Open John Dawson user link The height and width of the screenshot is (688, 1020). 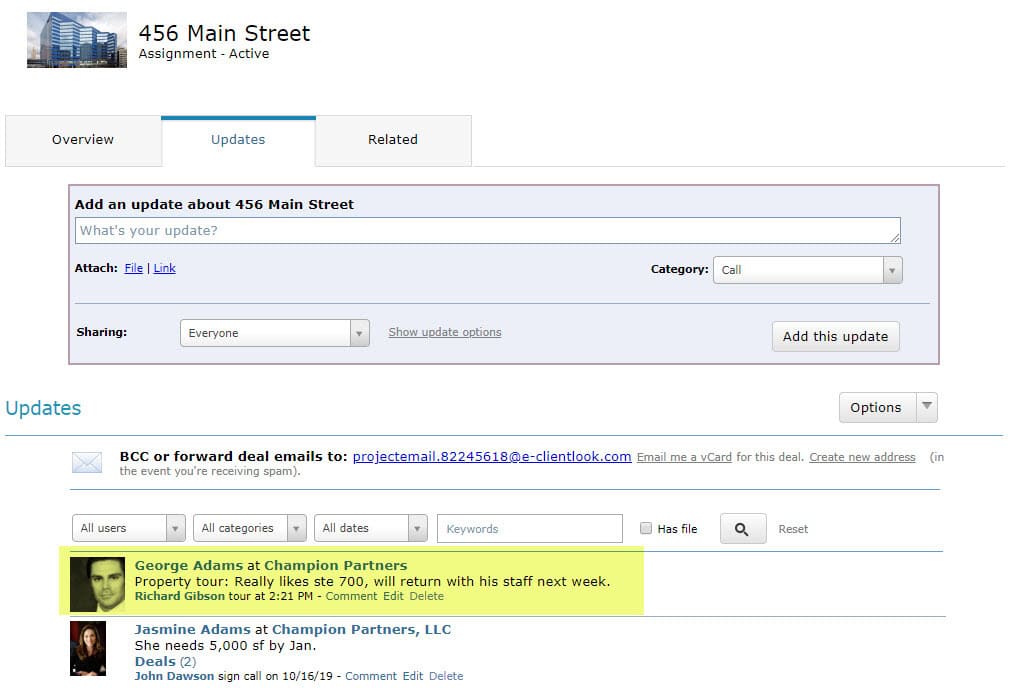174,676
